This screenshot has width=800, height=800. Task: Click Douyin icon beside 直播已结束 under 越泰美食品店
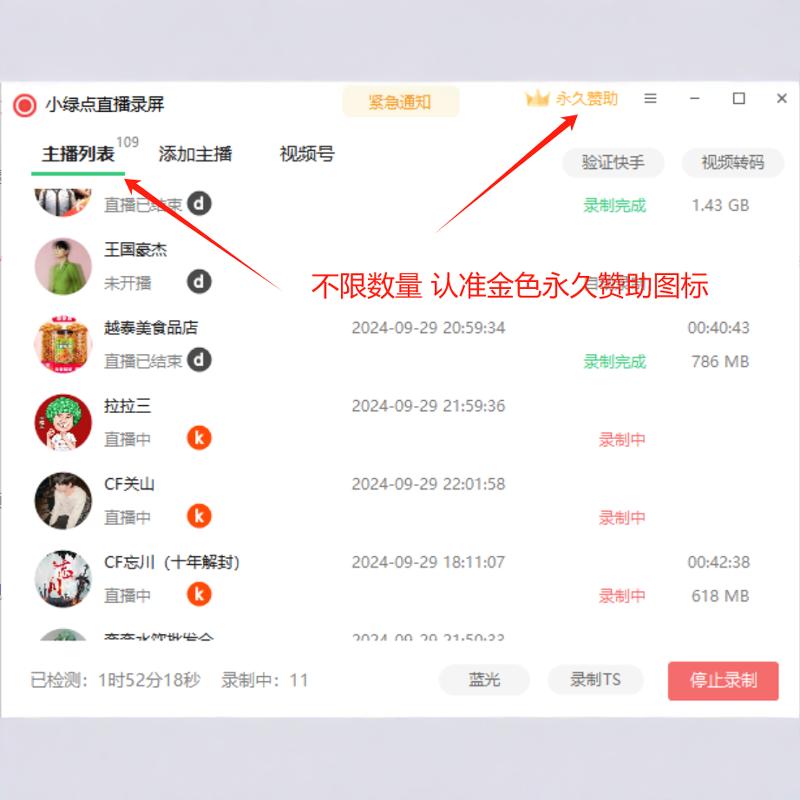[x=198, y=358]
